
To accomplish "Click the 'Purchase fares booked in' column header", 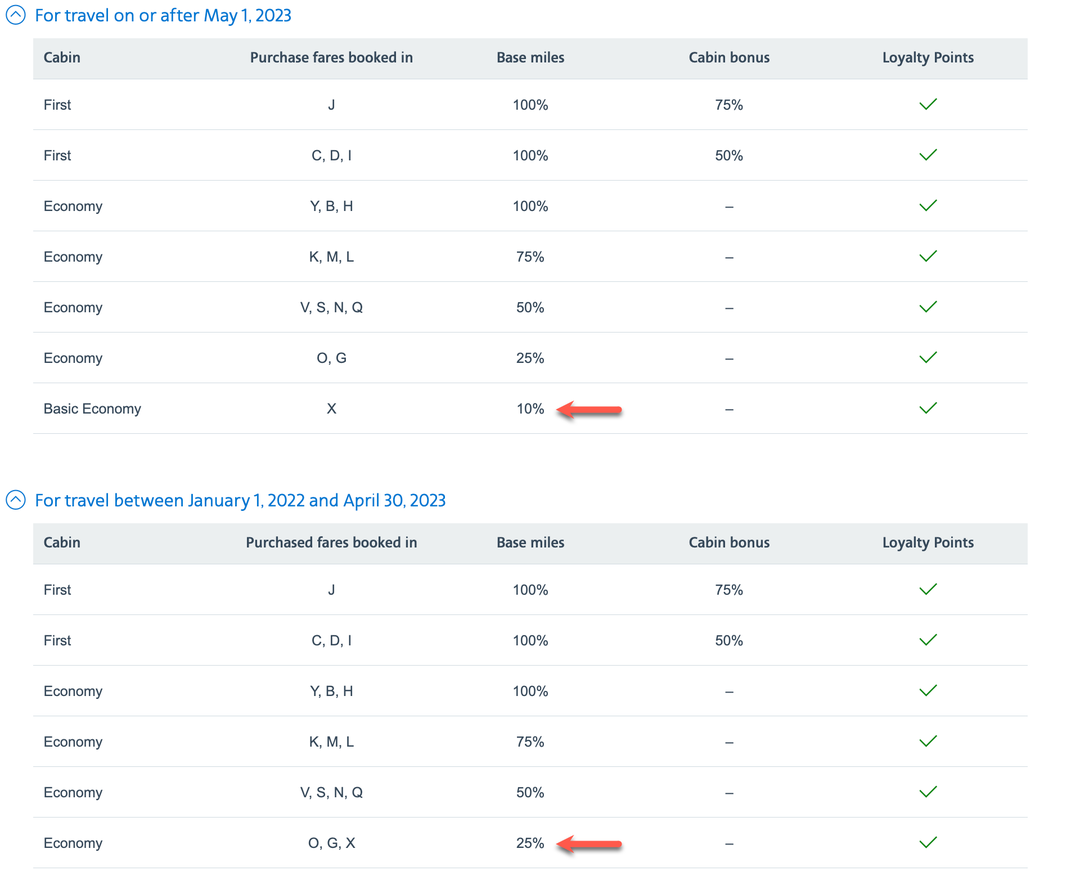I will tap(331, 58).
